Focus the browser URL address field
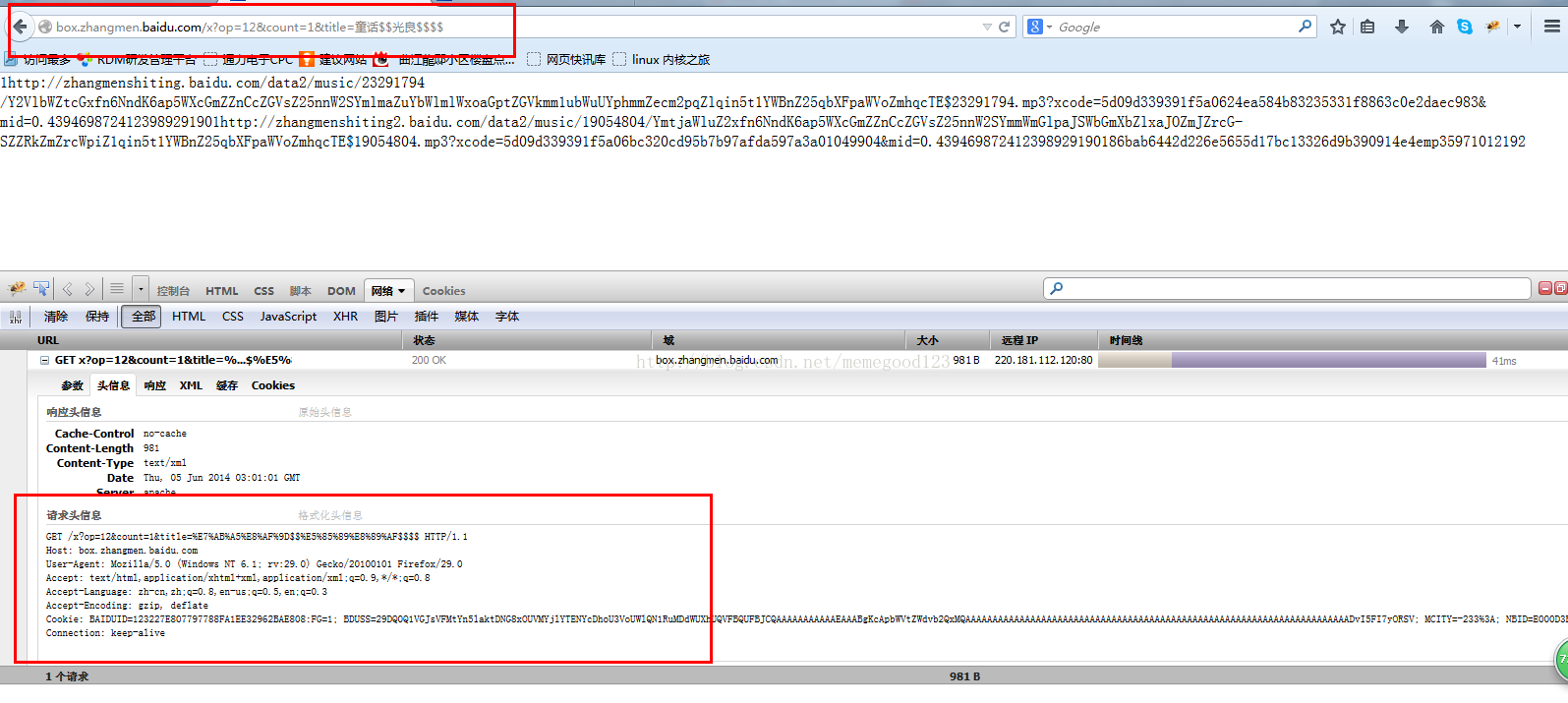The height and width of the screenshot is (703, 1568). [516, 28]
